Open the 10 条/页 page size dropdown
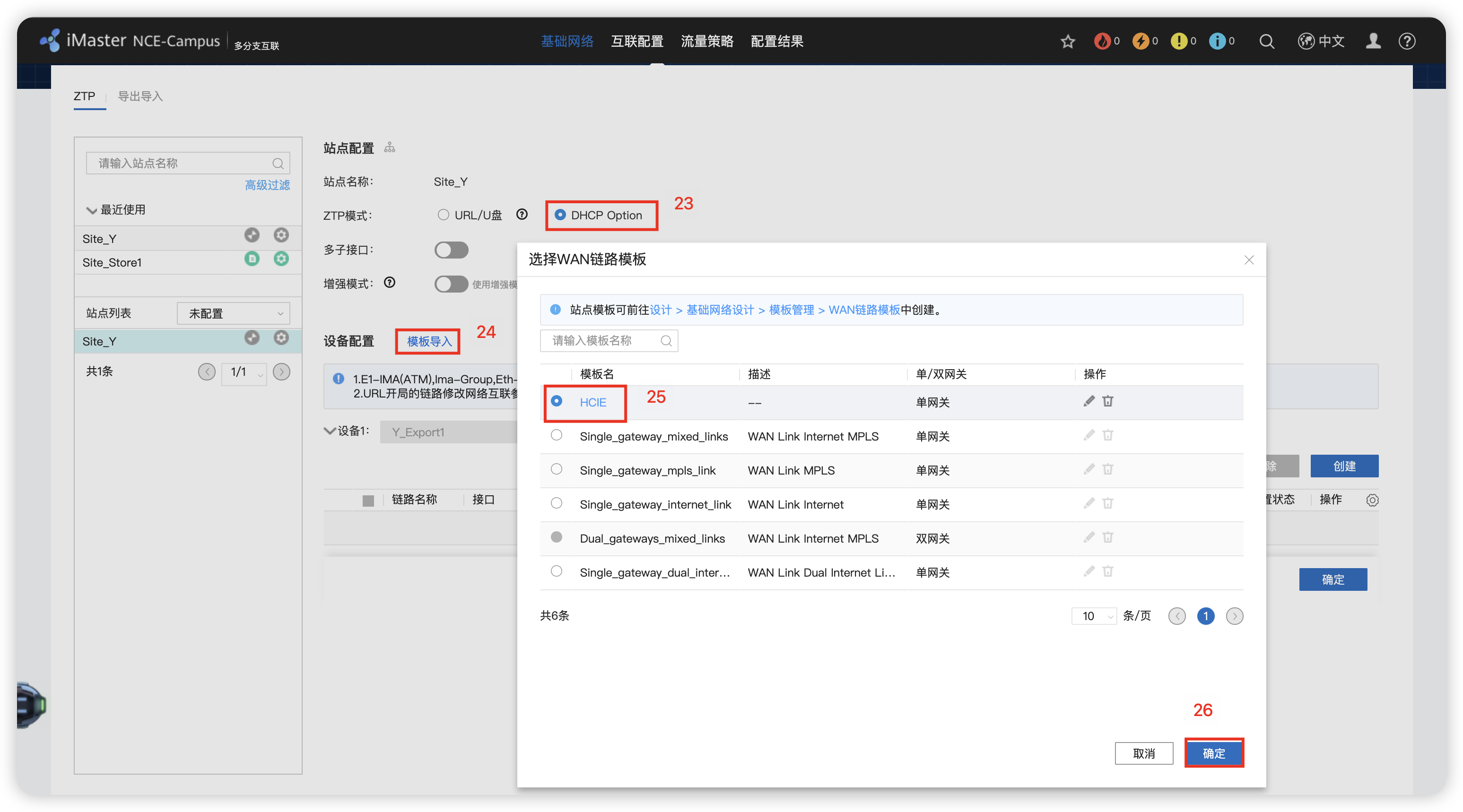1463x812 pixels. (x=1093, y=616)
